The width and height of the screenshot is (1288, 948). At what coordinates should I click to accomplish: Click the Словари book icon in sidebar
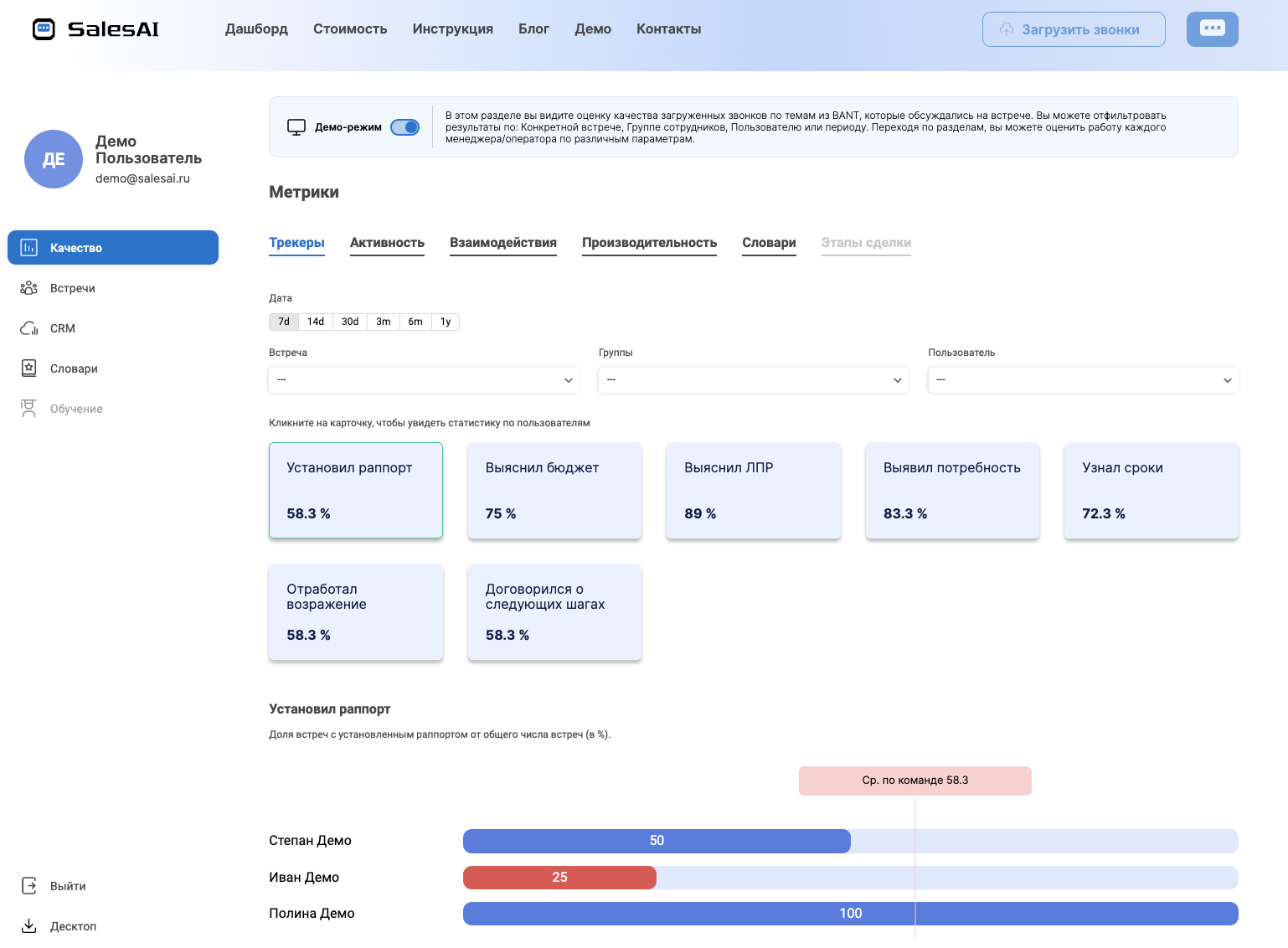(28, 368)
